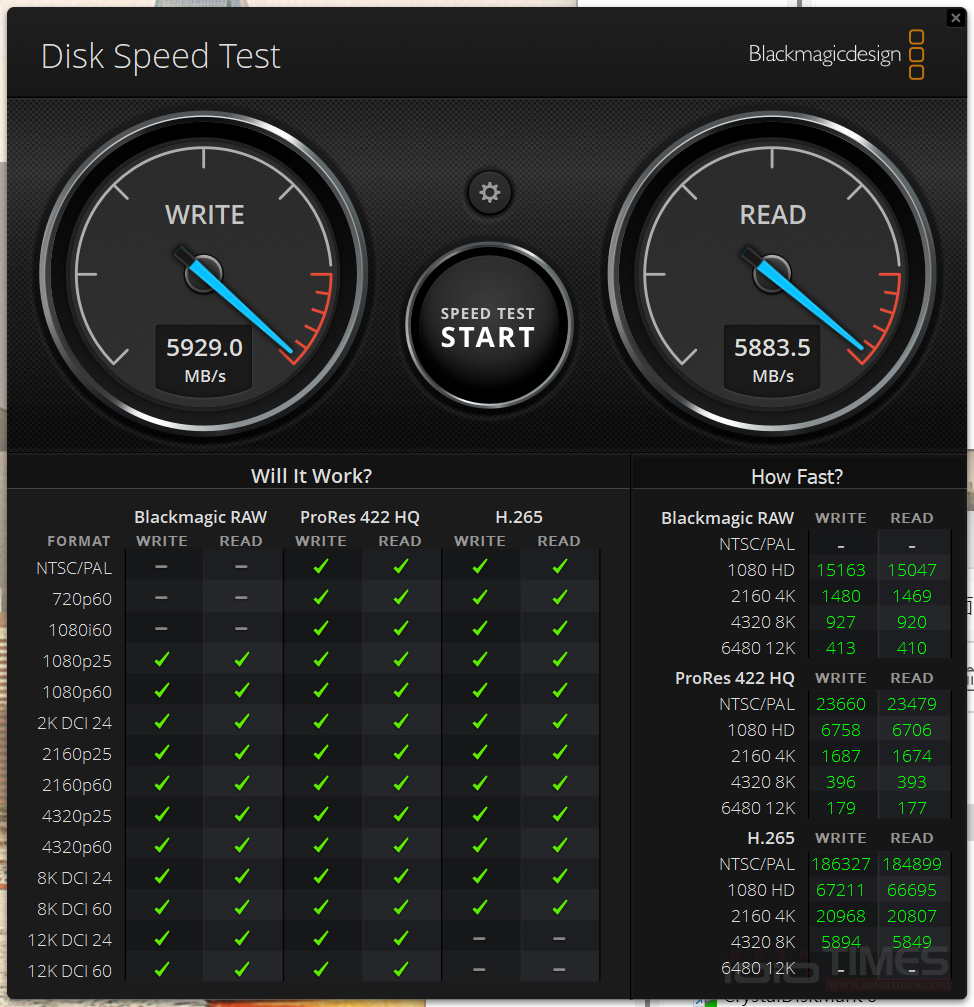The width and height of the screenshot is (974, 1007).
Task: Start the speed test
Action: 489,326
